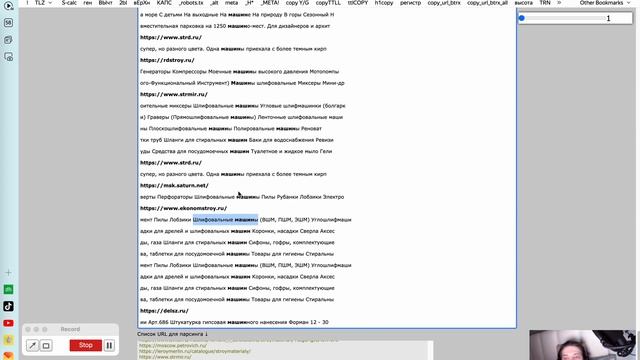Viewport: 640px width, 360px height.
Task: Open the TLZ bookmark folder dropdown
Action: point(43,2)
